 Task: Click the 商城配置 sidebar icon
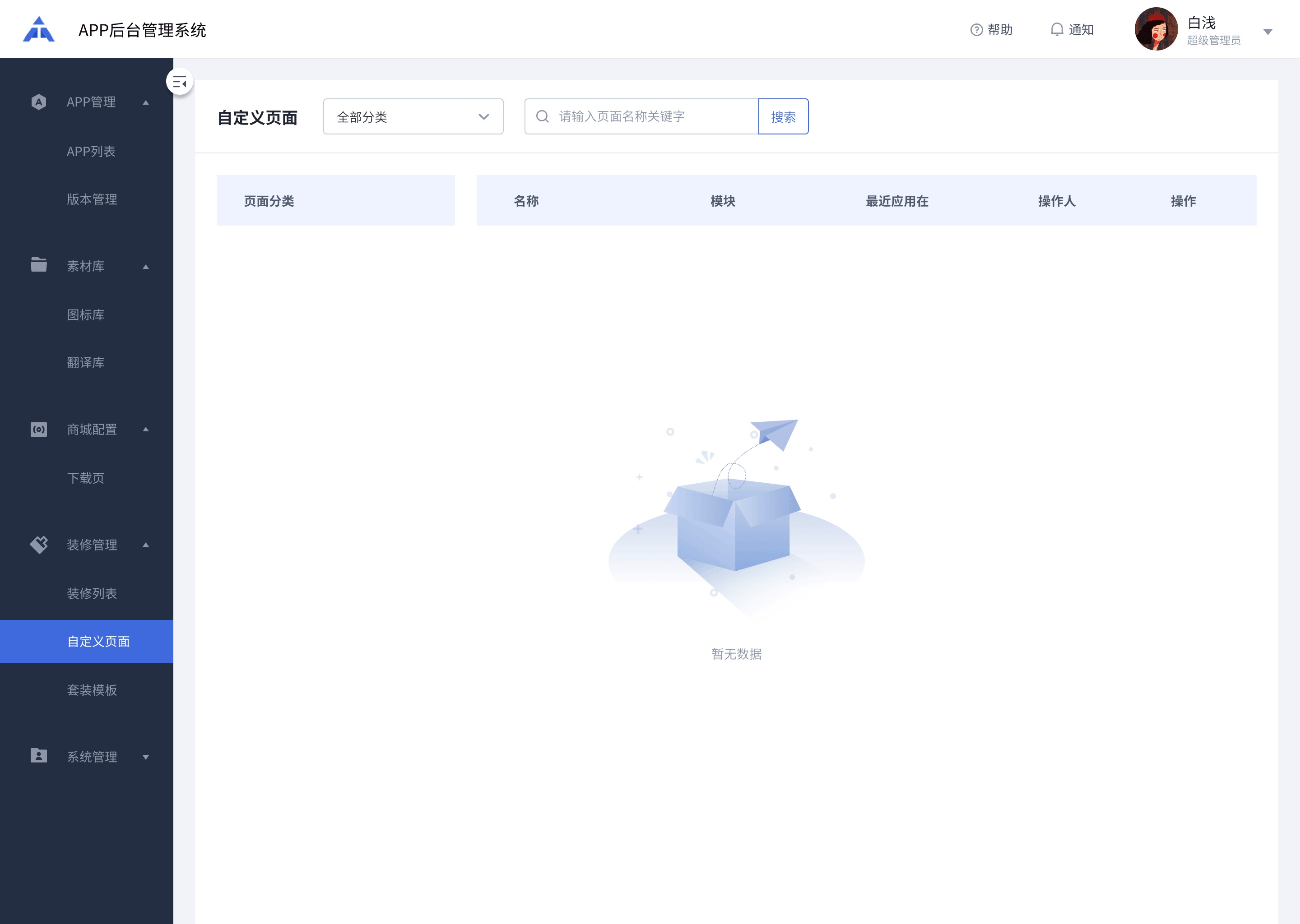click(39, 430)
